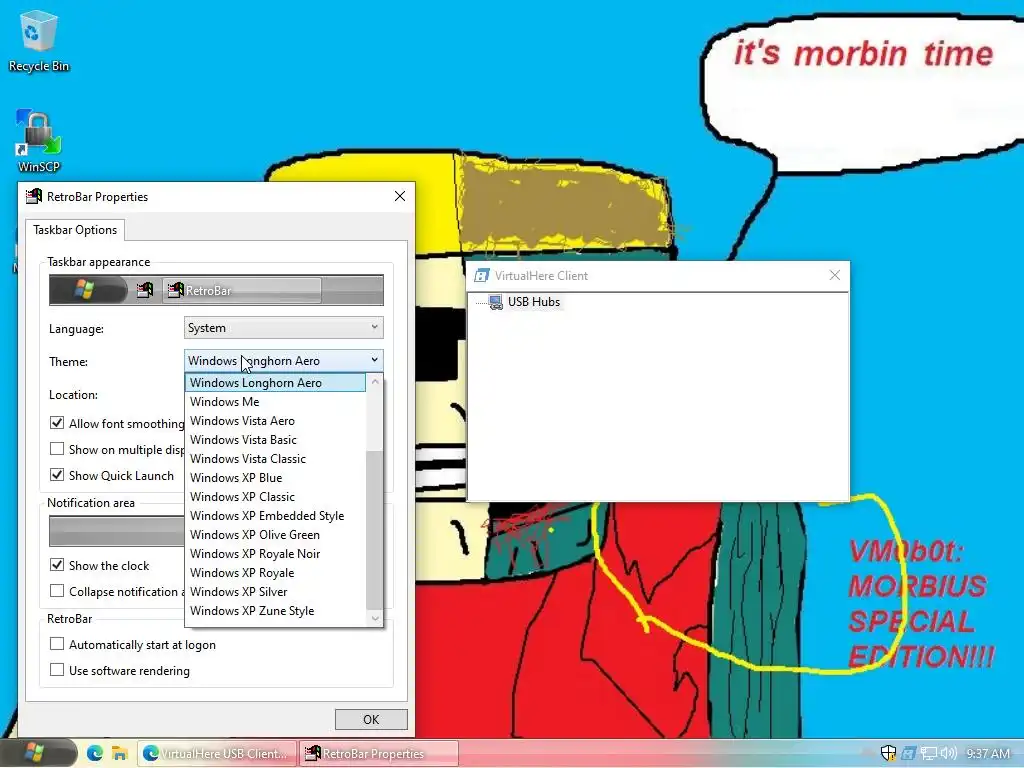Choose Windows Vista Aero theme
The height and width of the screenshot is (768, 1024).
click(x=276, y=421)
